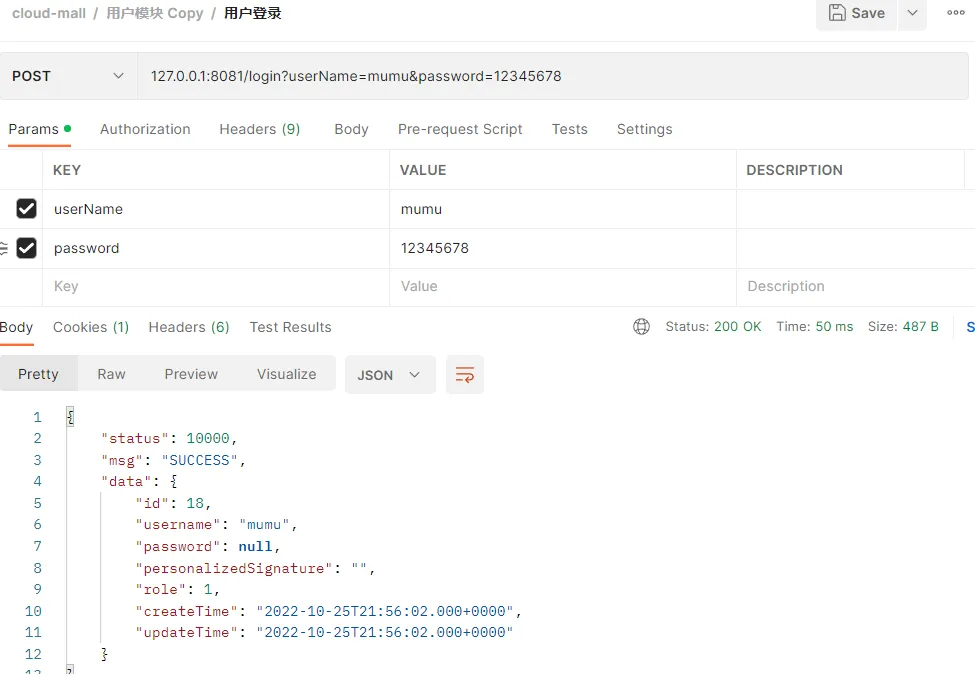Uncheck the password parameter checkbox

click(x=27, y=248)
